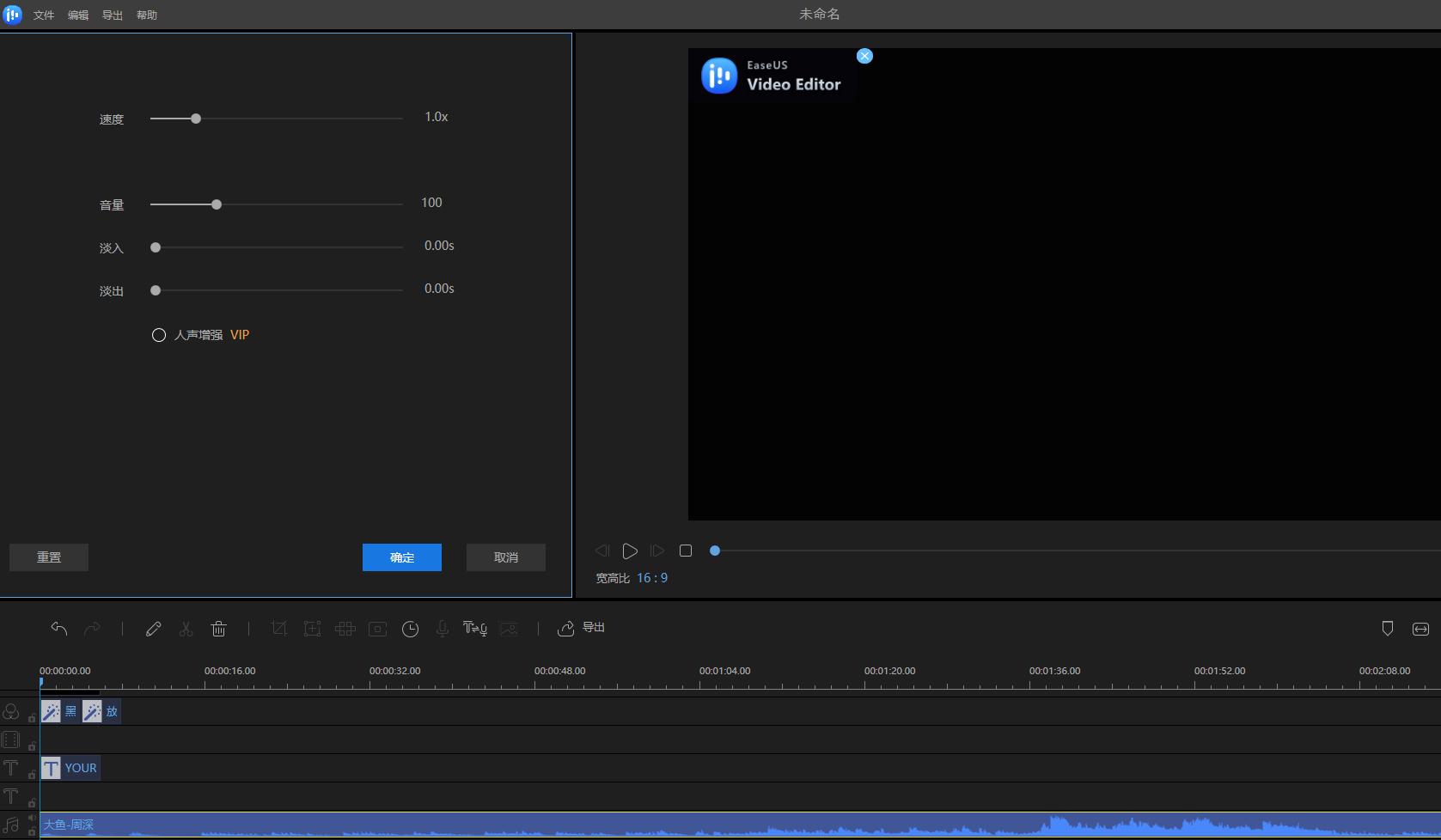Enable the 人声增强 VIP option
This screenshot has height=840, width=1441.
159,335
